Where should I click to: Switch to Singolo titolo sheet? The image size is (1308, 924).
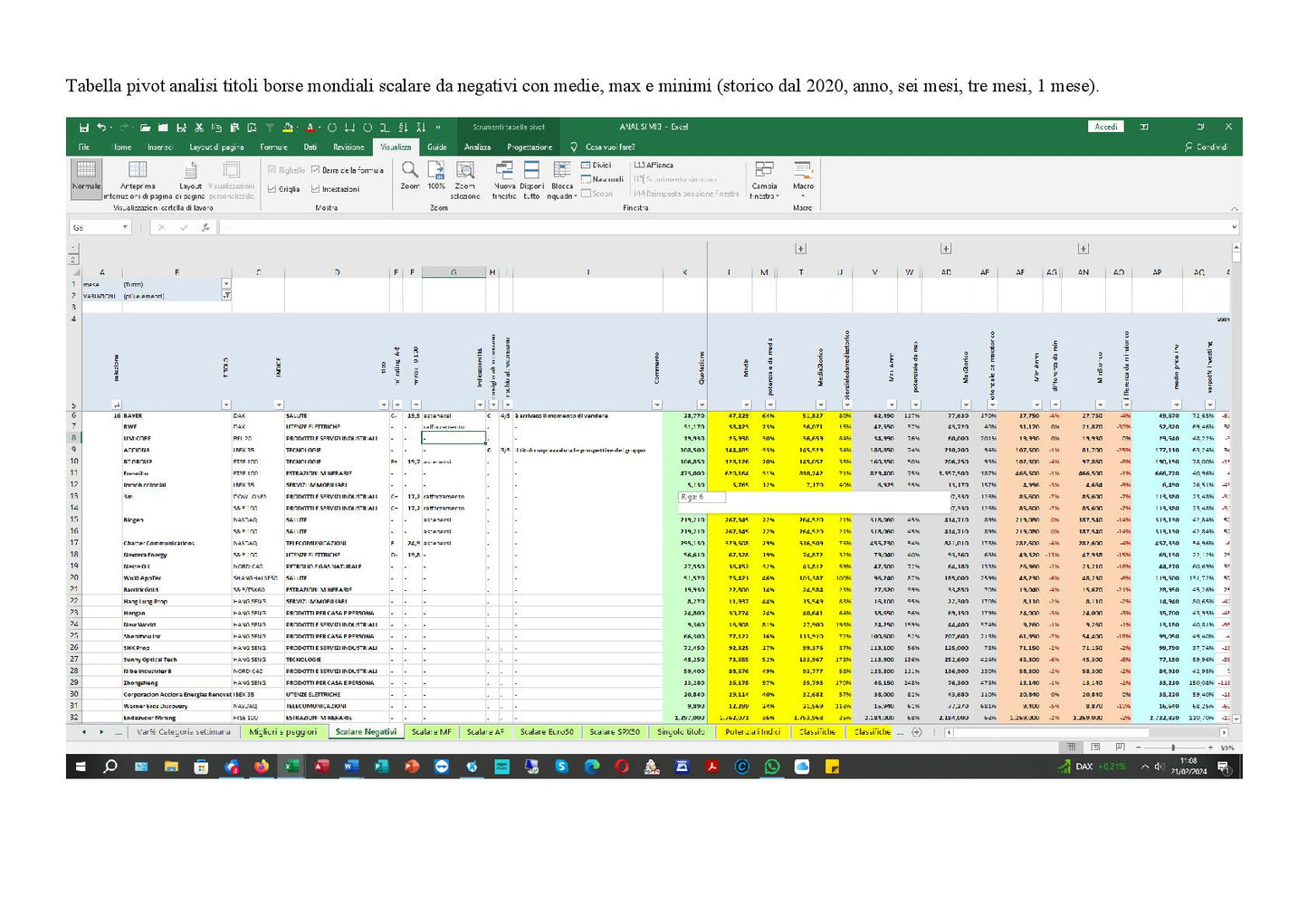(x=681, y=732)
